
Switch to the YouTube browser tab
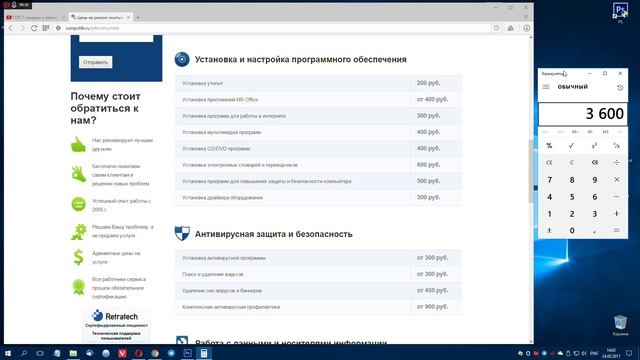[35, 18]
